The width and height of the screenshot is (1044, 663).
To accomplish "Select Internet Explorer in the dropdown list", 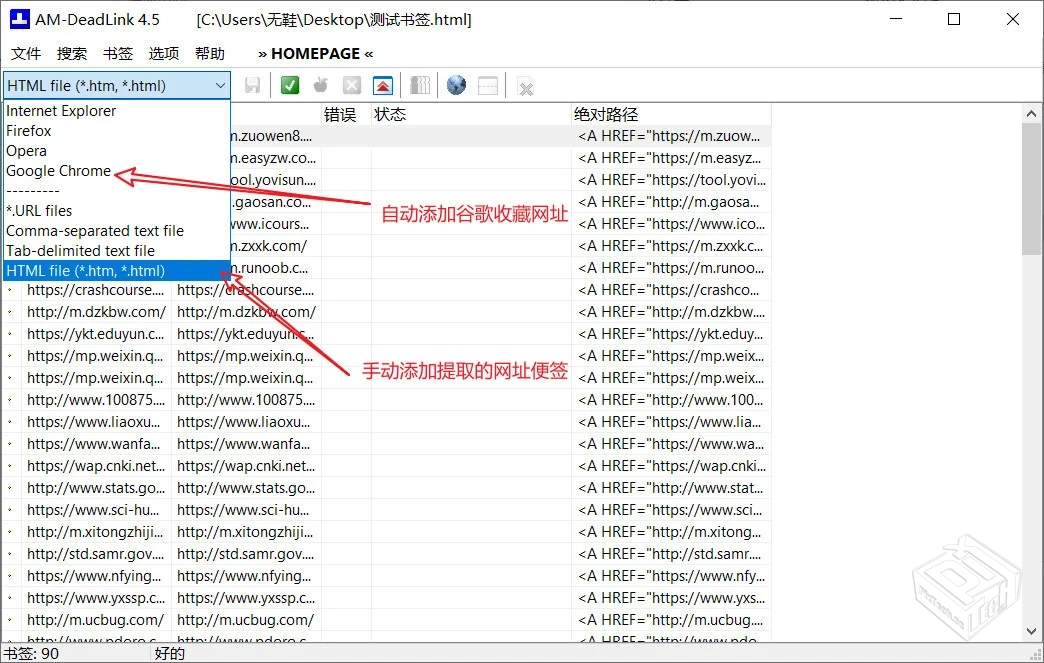I will pos(62,110).
